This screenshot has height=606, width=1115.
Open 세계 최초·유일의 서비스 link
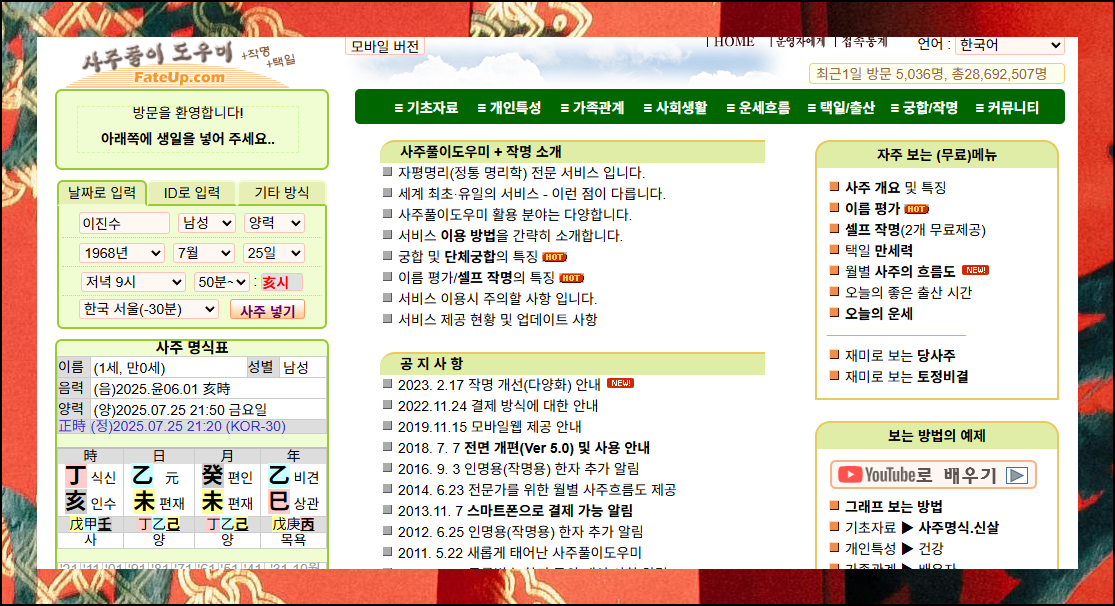[x=531, y=193]
